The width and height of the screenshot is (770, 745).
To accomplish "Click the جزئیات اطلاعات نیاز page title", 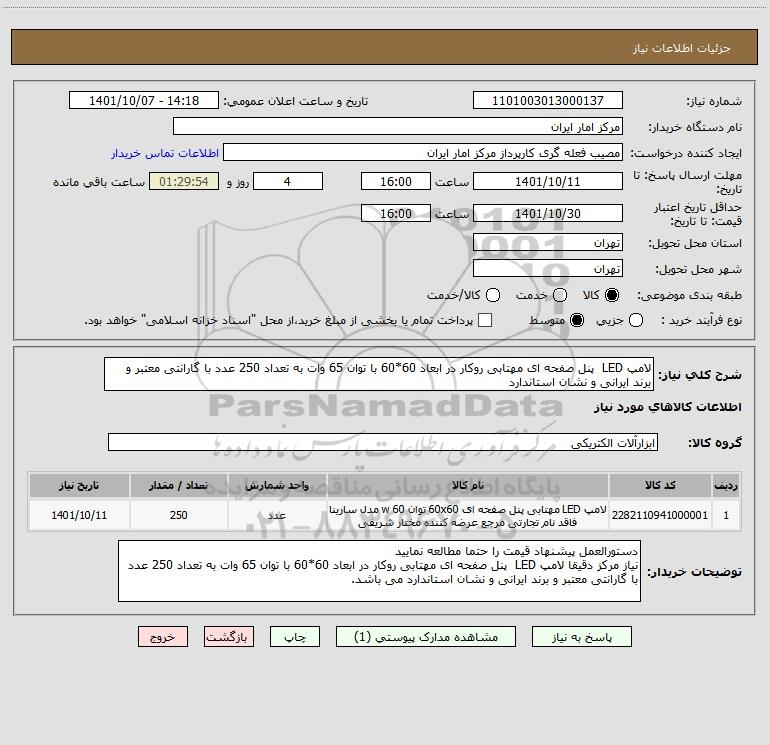I will [x=682, y=48].
